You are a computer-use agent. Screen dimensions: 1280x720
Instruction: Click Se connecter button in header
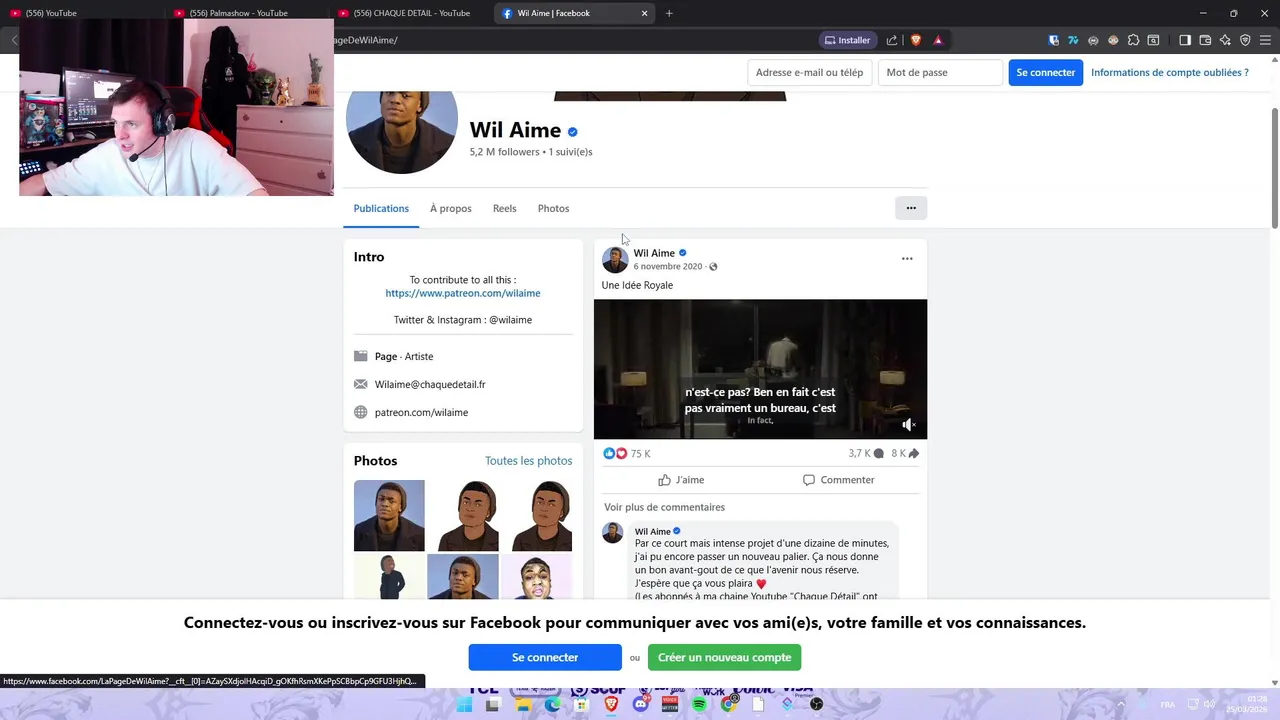(x=1045, y=72)
